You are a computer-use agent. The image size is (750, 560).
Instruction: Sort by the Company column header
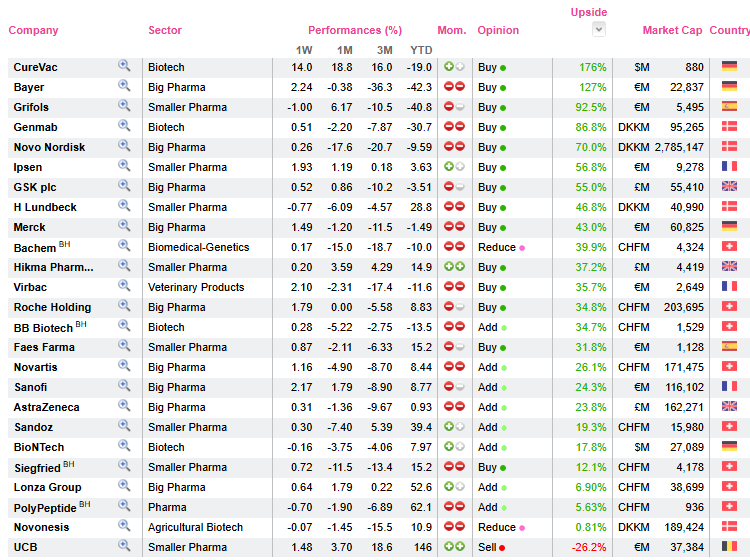tap(33, 30)
